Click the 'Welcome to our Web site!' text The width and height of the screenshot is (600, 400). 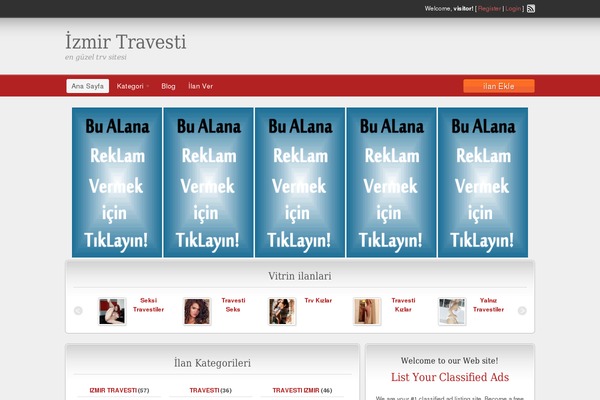click(450, 361)
